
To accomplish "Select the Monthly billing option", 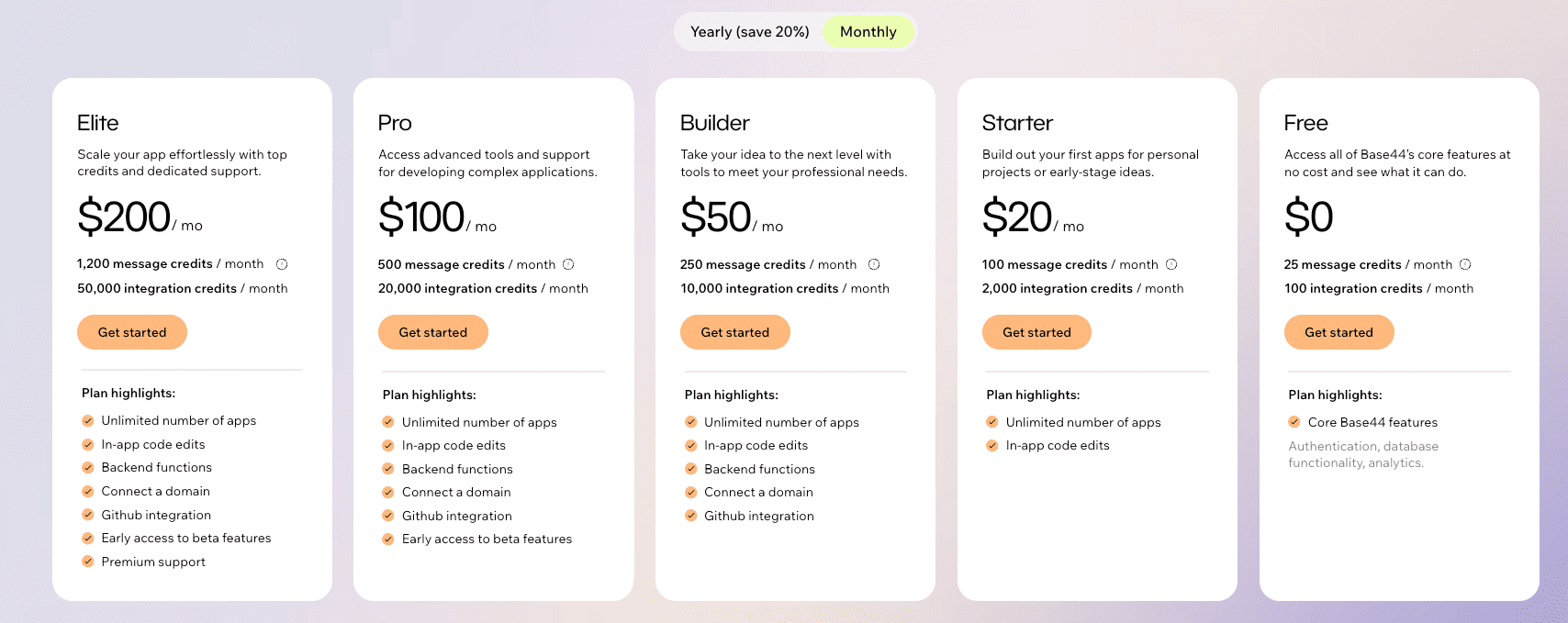I will click(868, 31).
